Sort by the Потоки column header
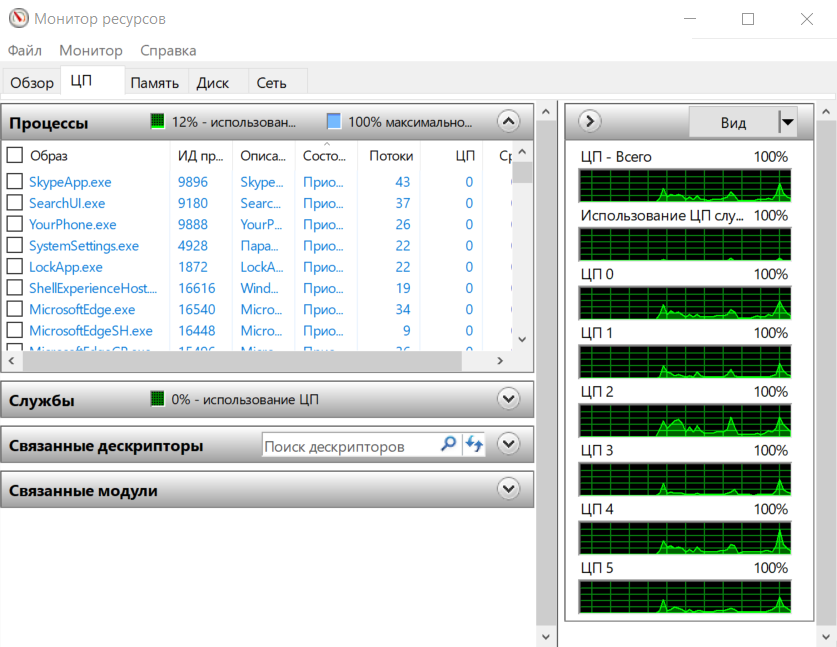This screenshot has width=837, height=647. (x=391, y=156)
